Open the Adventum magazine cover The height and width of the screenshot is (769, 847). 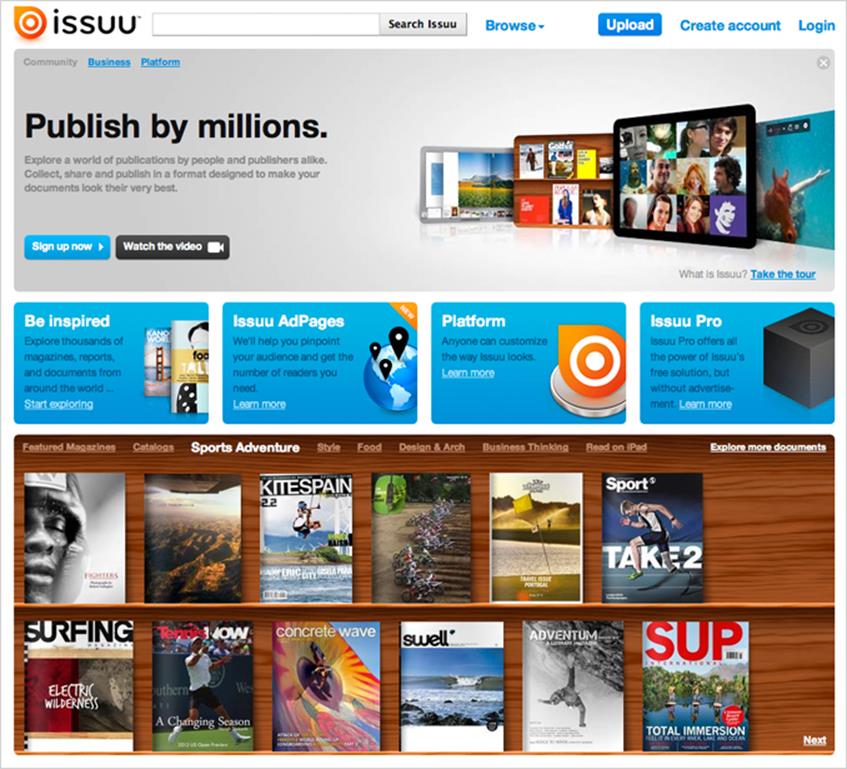(573, 686)
